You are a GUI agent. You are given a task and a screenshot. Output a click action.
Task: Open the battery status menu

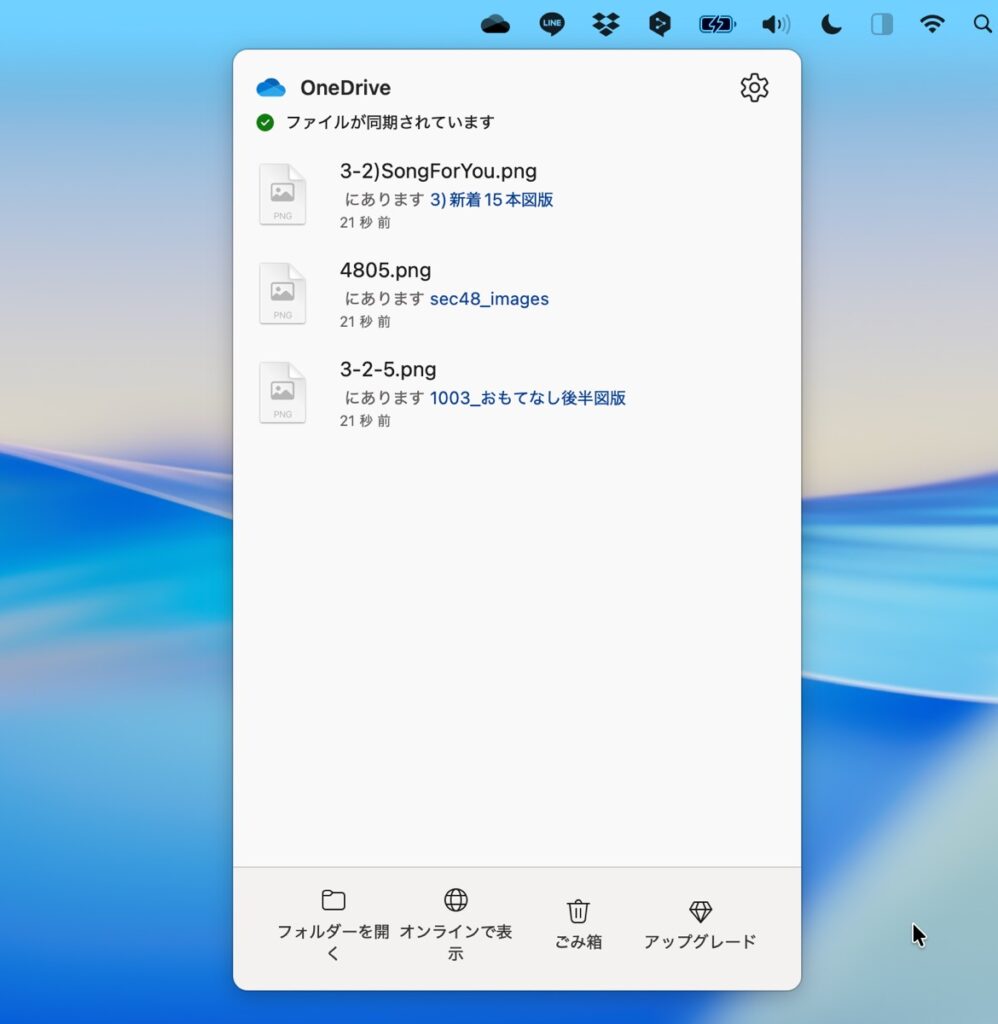pos(716,24)
